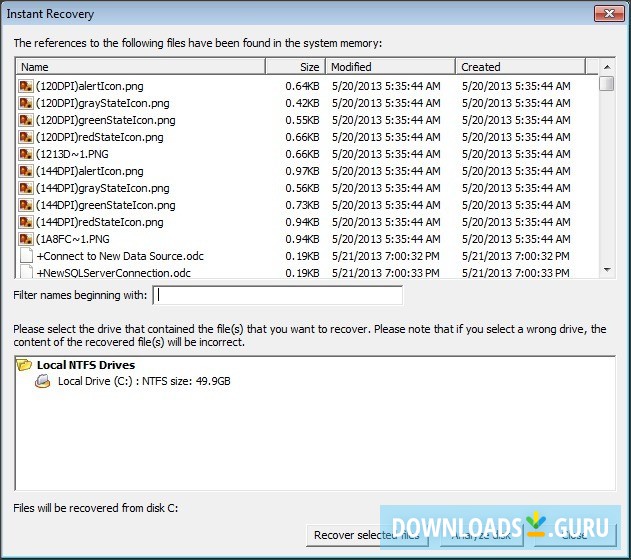Select file (144DPI)greenStateIcon.png
The height and width of the screenshot is (560, 631).
pos(106,205)
